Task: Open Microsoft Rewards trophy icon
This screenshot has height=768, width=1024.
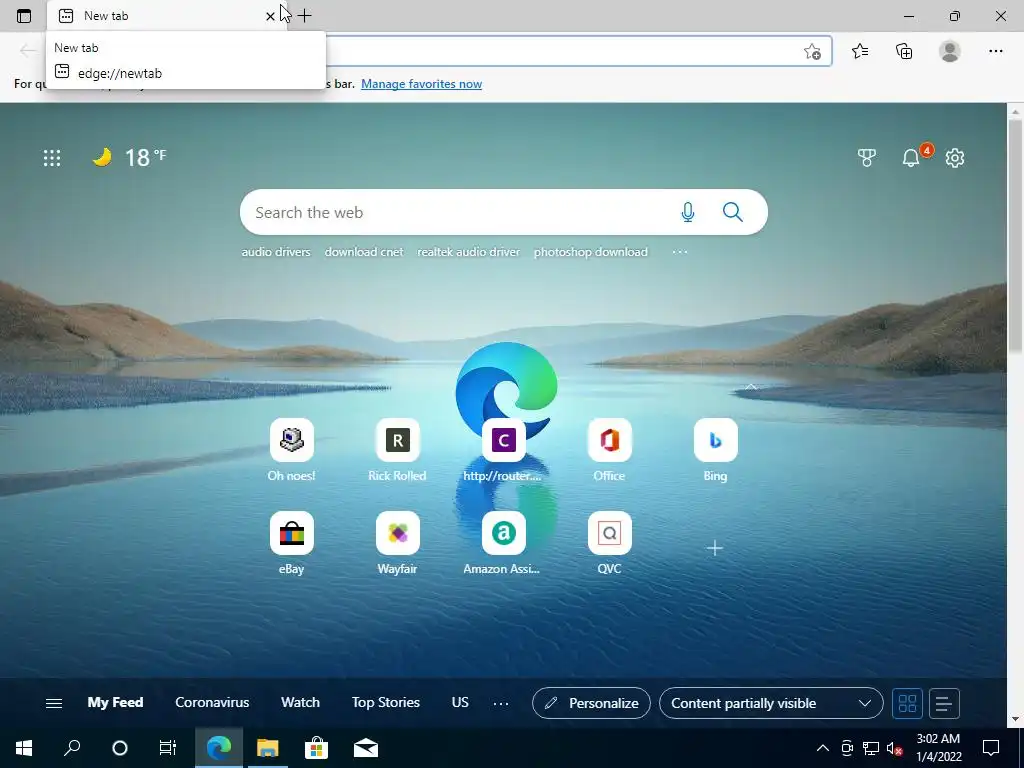Action: (x=867, y=158)
